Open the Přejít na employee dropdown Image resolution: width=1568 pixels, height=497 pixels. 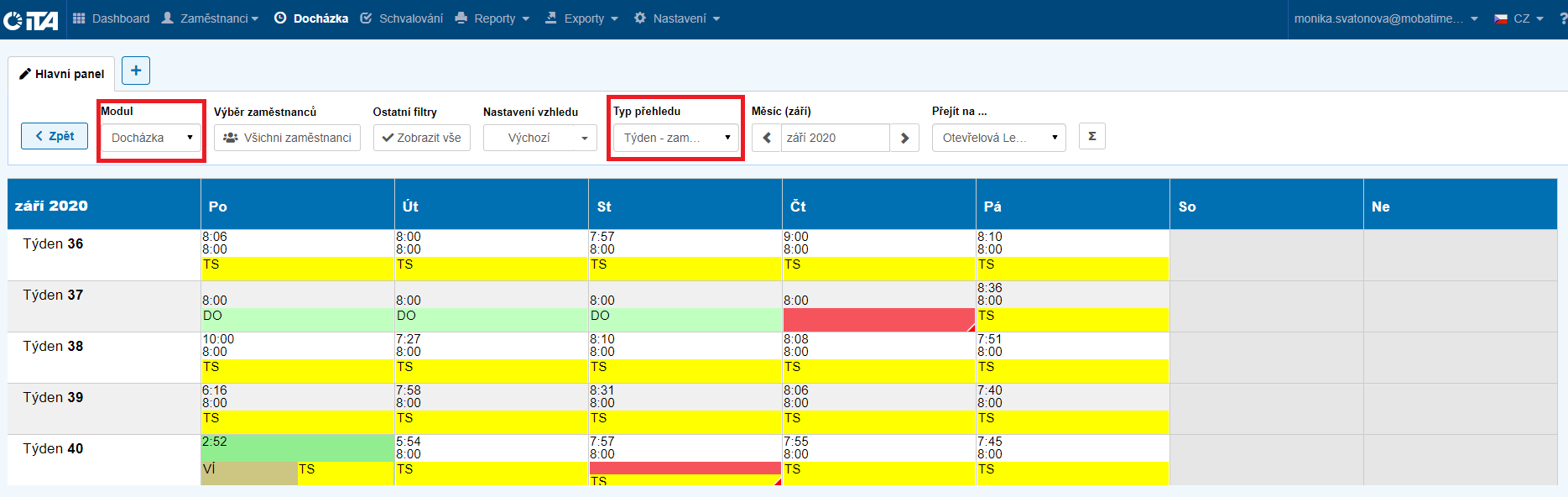point(998,138)
